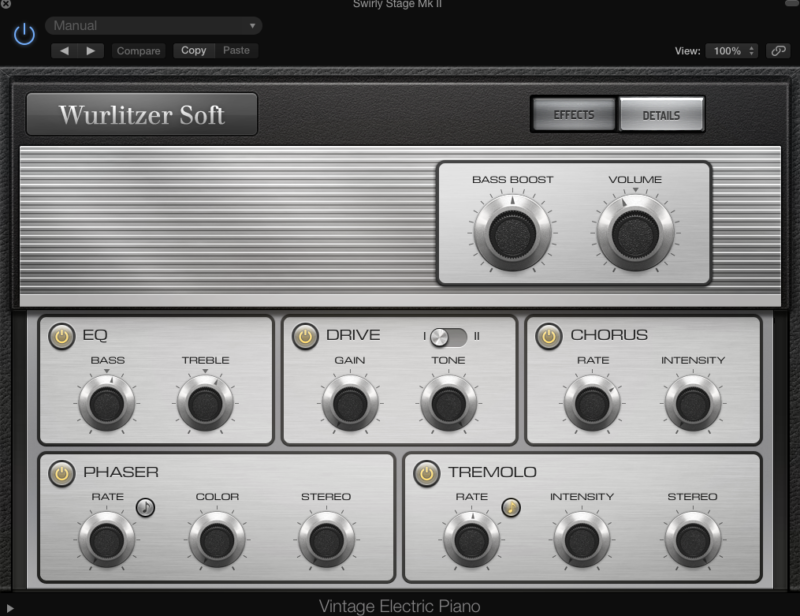The width and height of the screenshot is (800, 616).
Task: Toggle the EQ power button
Action: coord(62,336)
